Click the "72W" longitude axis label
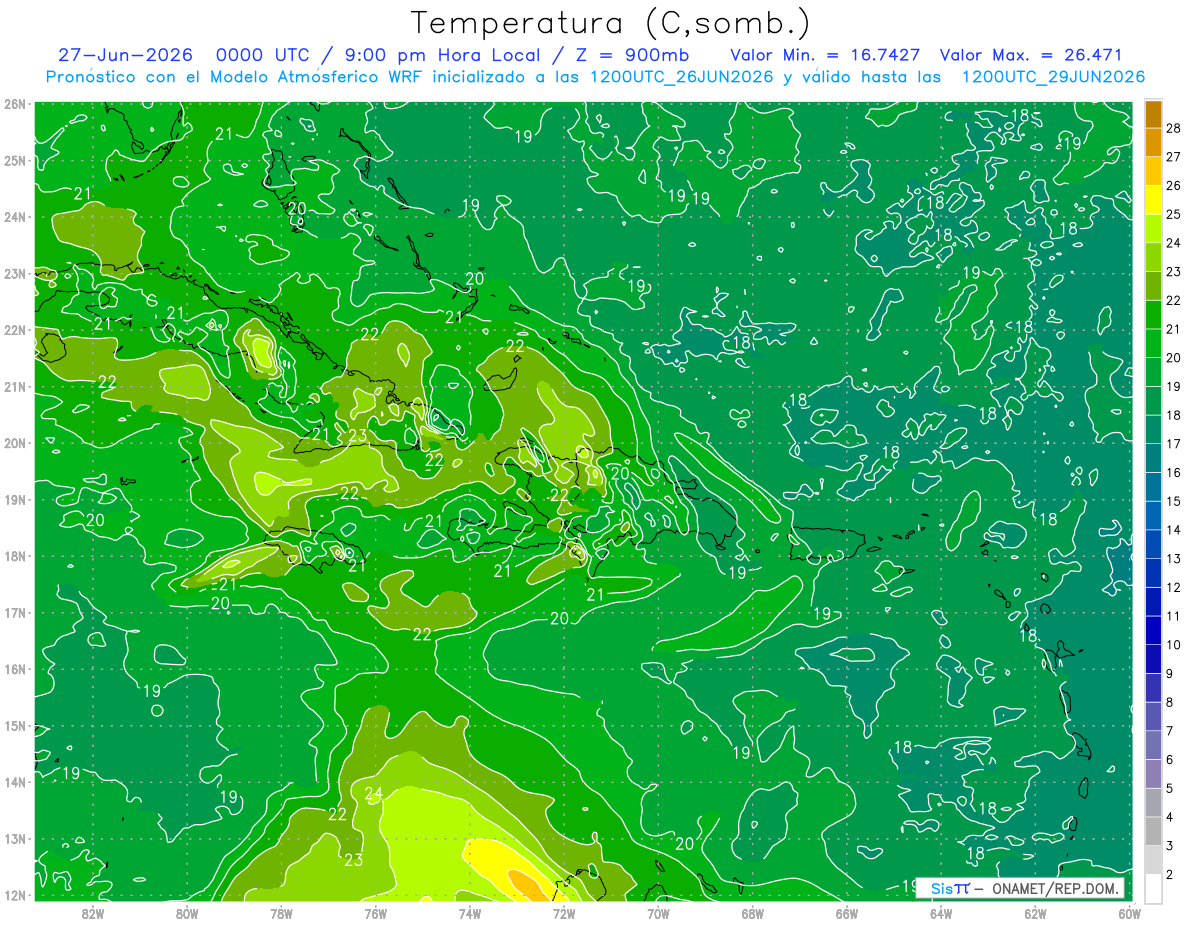The width and height of the screenshot is (1200, 927). pos(564,912)
